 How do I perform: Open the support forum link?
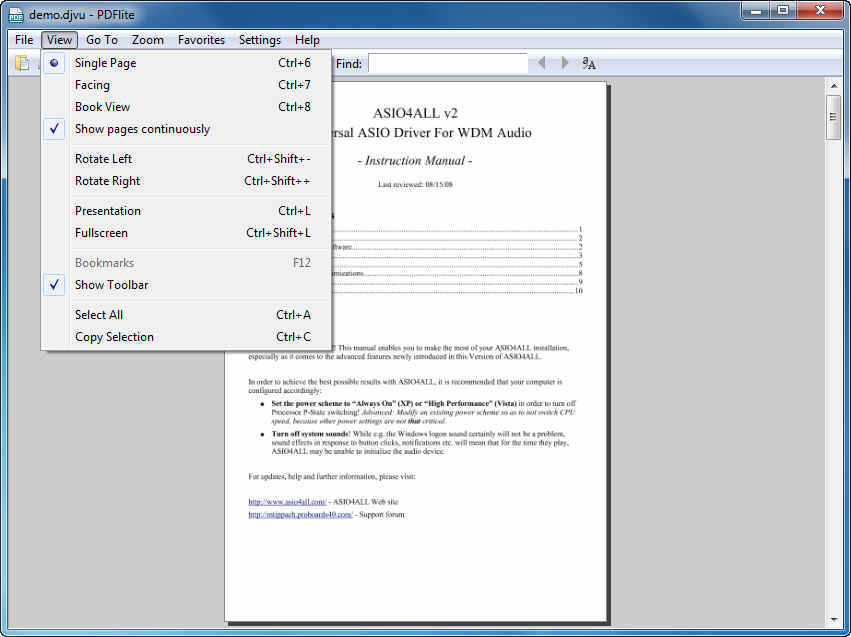point(301,514)
